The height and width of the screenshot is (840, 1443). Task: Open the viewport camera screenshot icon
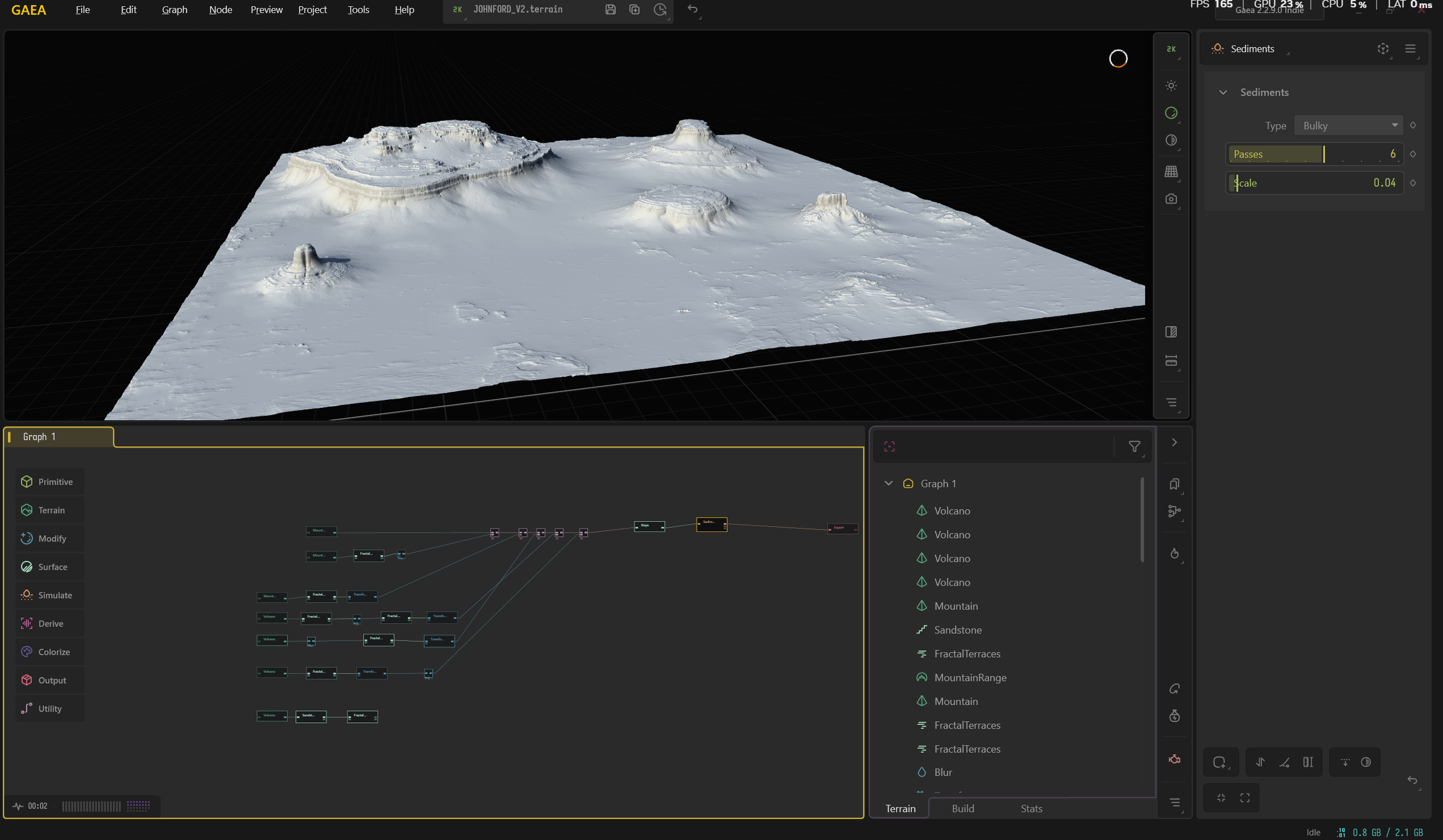pyautogui.click(x=1171, y=199)
